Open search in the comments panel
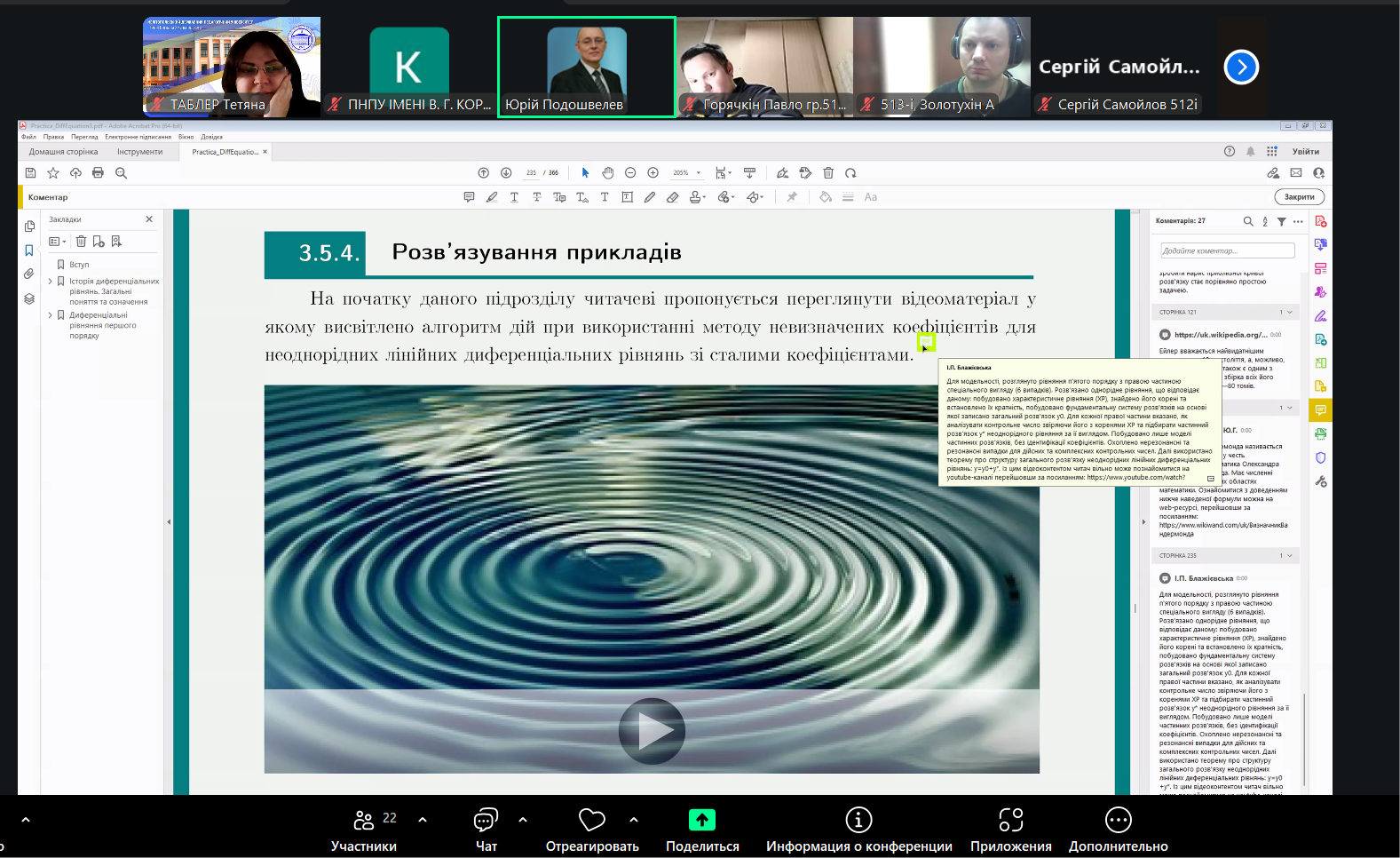The height and width of the screenshot is (858, 1400). 1248,221
